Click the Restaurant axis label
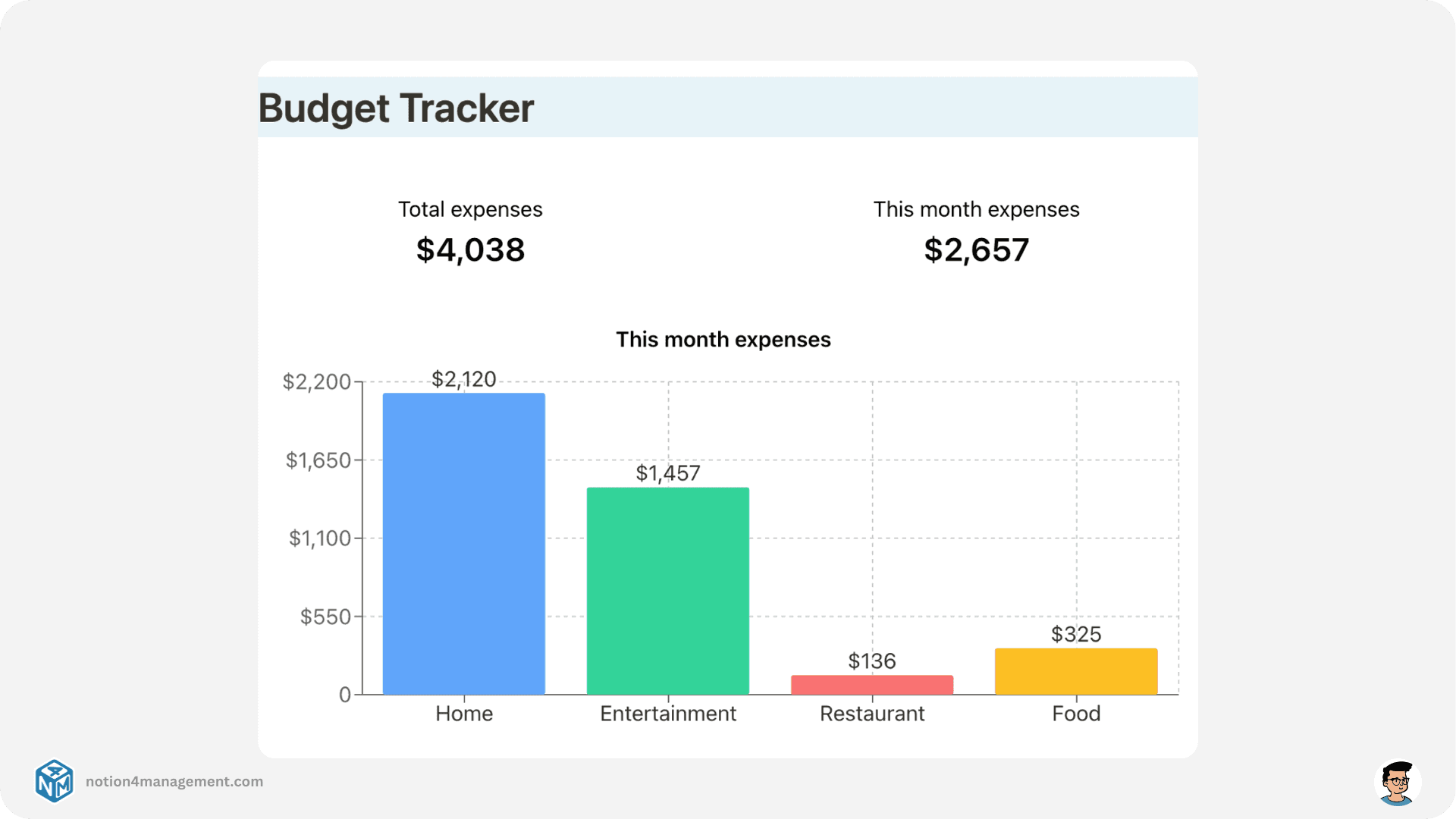This screenshot has height=819, width=1456. pyautogui.click(x=872, y=713)
